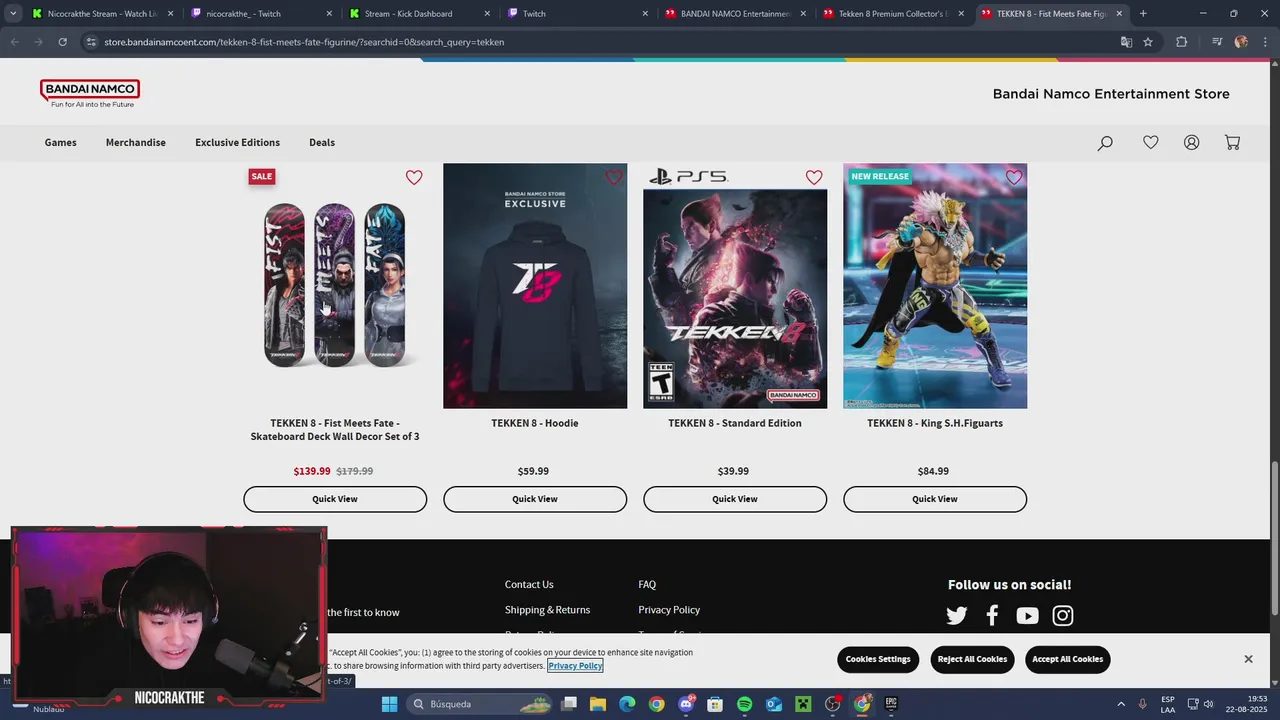1280x720 pixels.
Task: Add Skateboard Deck set to wishlist heart
Action: [x=414, y=177]
